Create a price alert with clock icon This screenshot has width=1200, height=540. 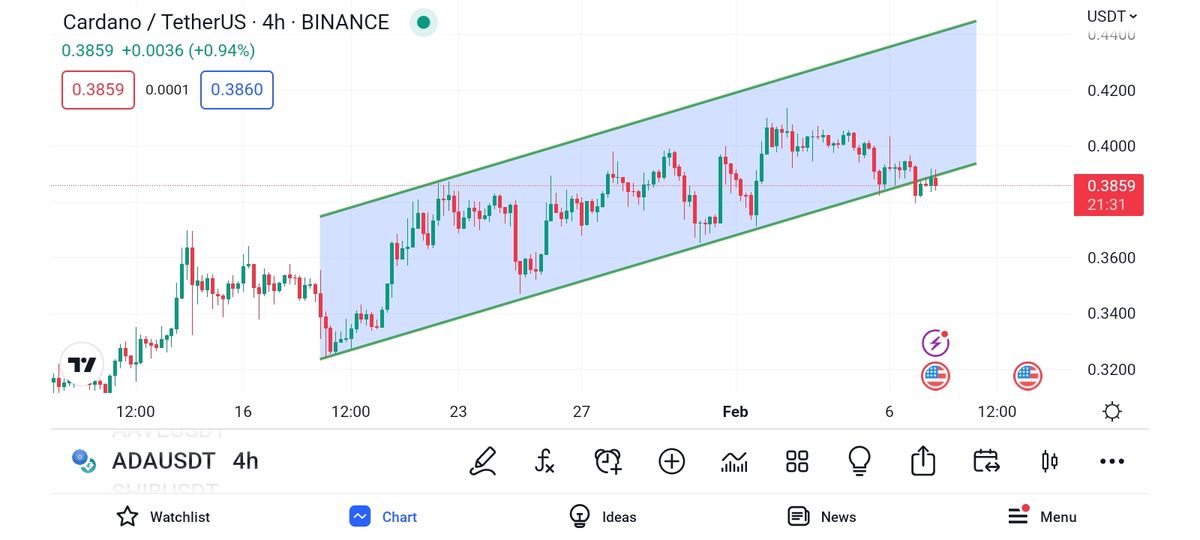tap(608, 461)
